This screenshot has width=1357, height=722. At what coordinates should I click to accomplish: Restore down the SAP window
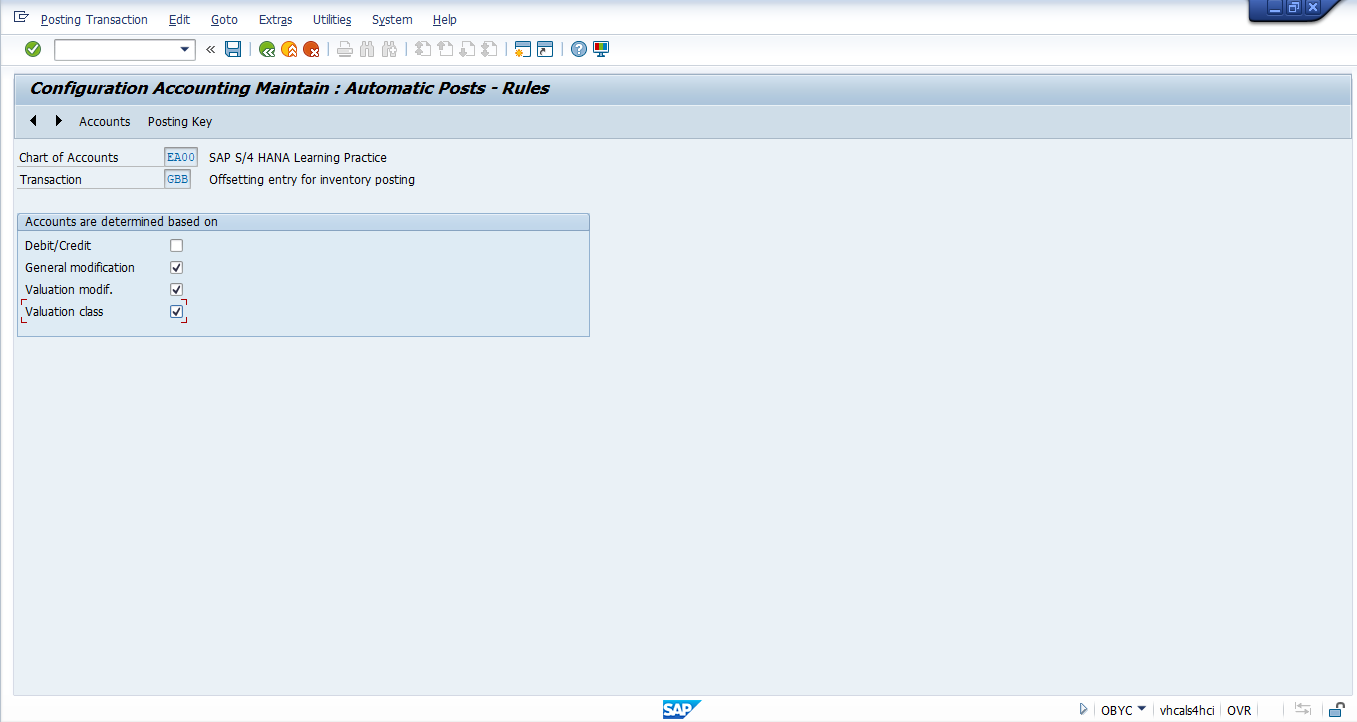click(1294, 8)
